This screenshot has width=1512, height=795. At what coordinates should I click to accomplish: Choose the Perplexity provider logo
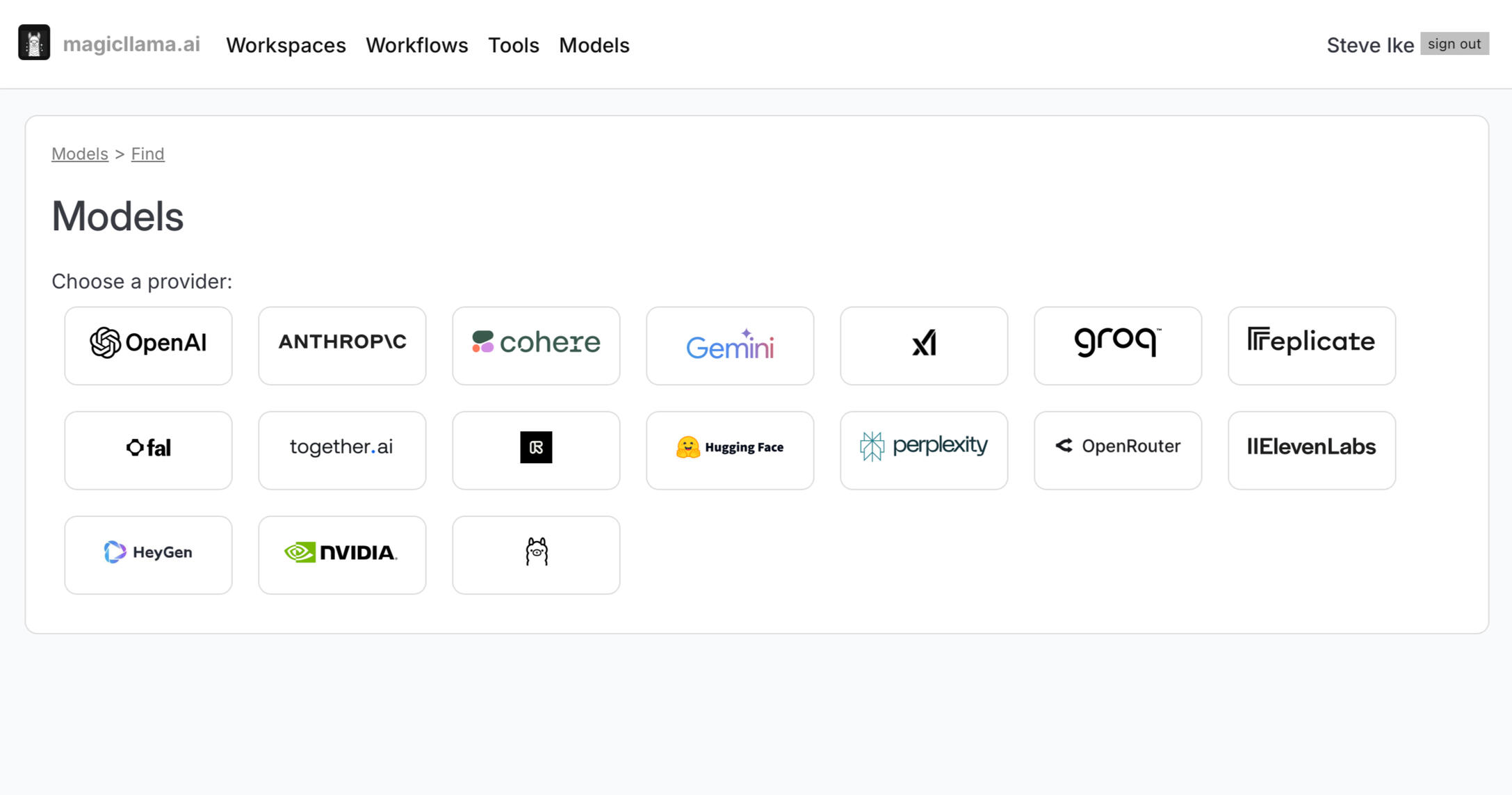point(924,450)
